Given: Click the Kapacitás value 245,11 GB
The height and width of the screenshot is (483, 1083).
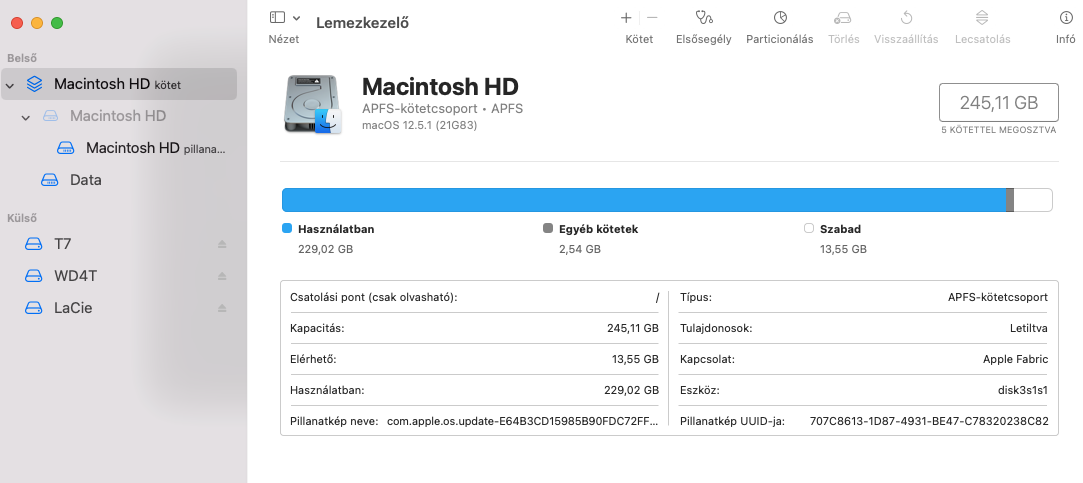Looking at the screenshot, I should click(633, 328).
